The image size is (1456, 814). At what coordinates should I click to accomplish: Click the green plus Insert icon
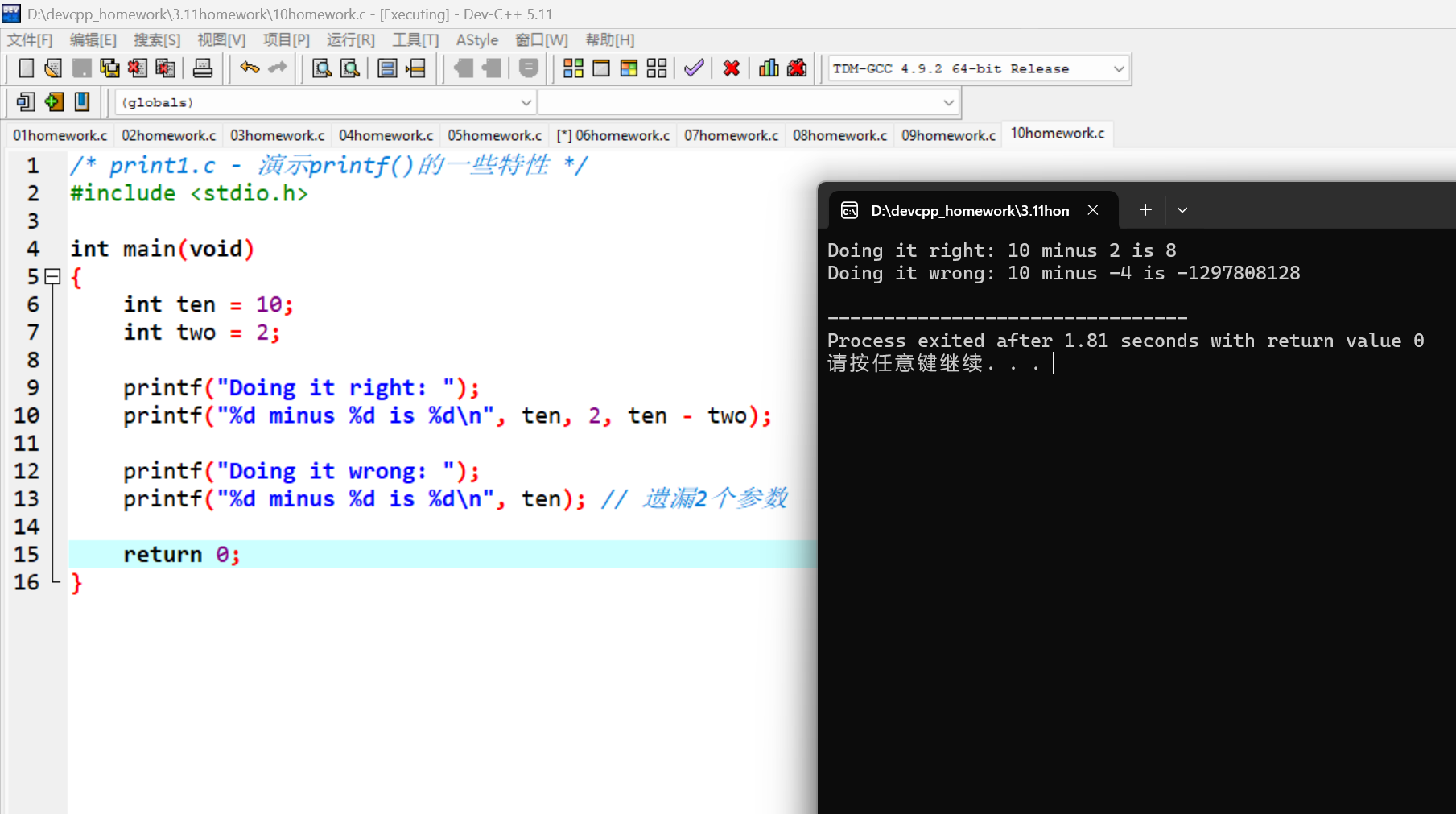point(54,101)
